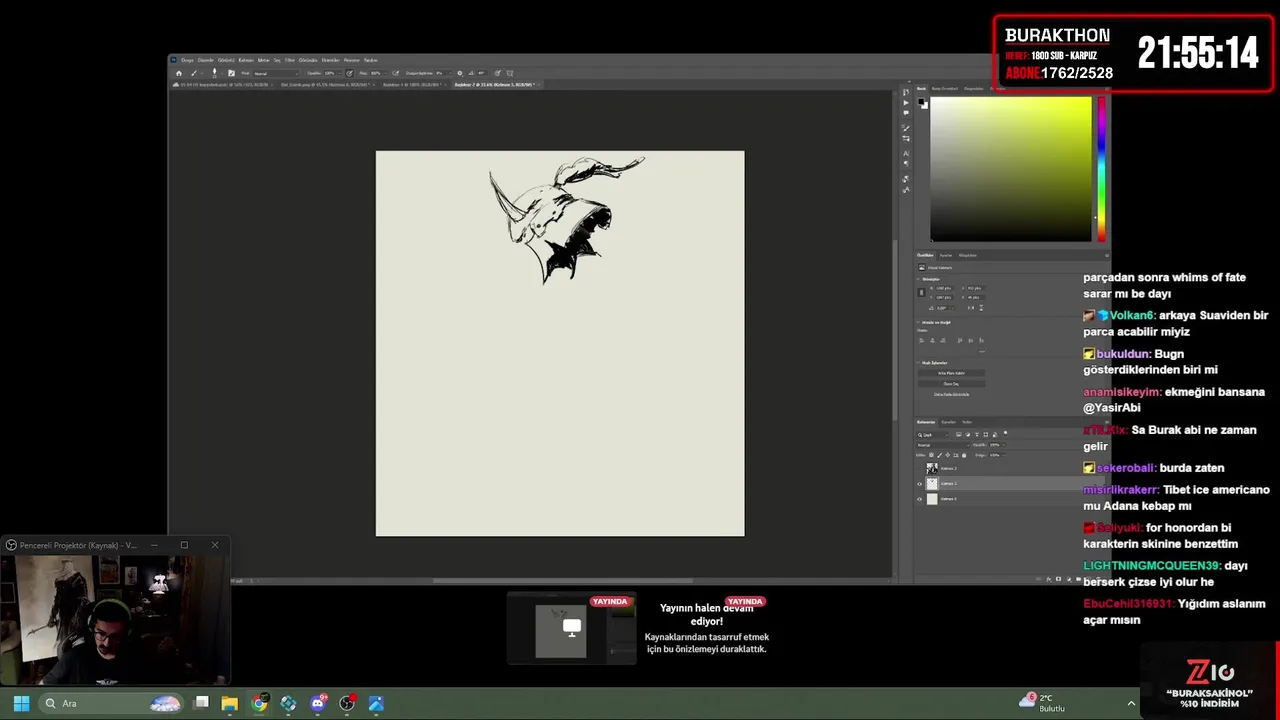Viewport: 1280px width, 720px height.
Task: Open the layer filter type dropdown
Action: tap(933, 435)
